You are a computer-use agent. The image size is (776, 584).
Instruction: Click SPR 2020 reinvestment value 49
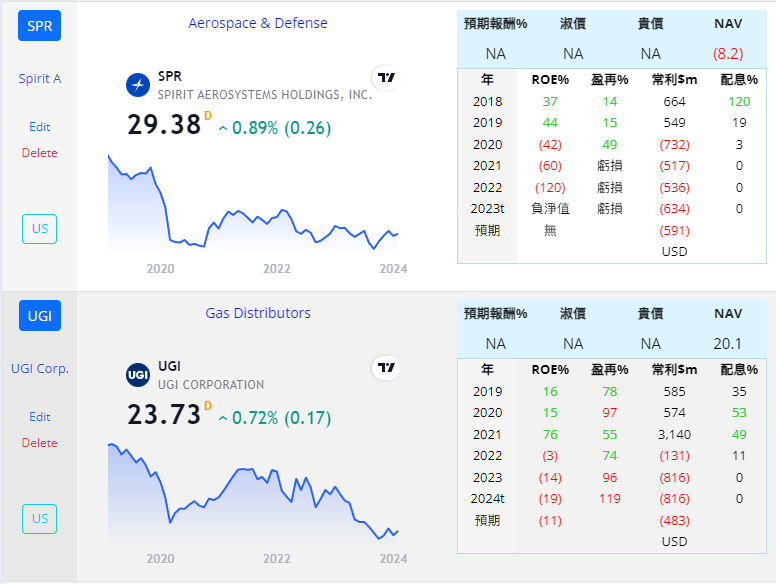pos(609,145)
